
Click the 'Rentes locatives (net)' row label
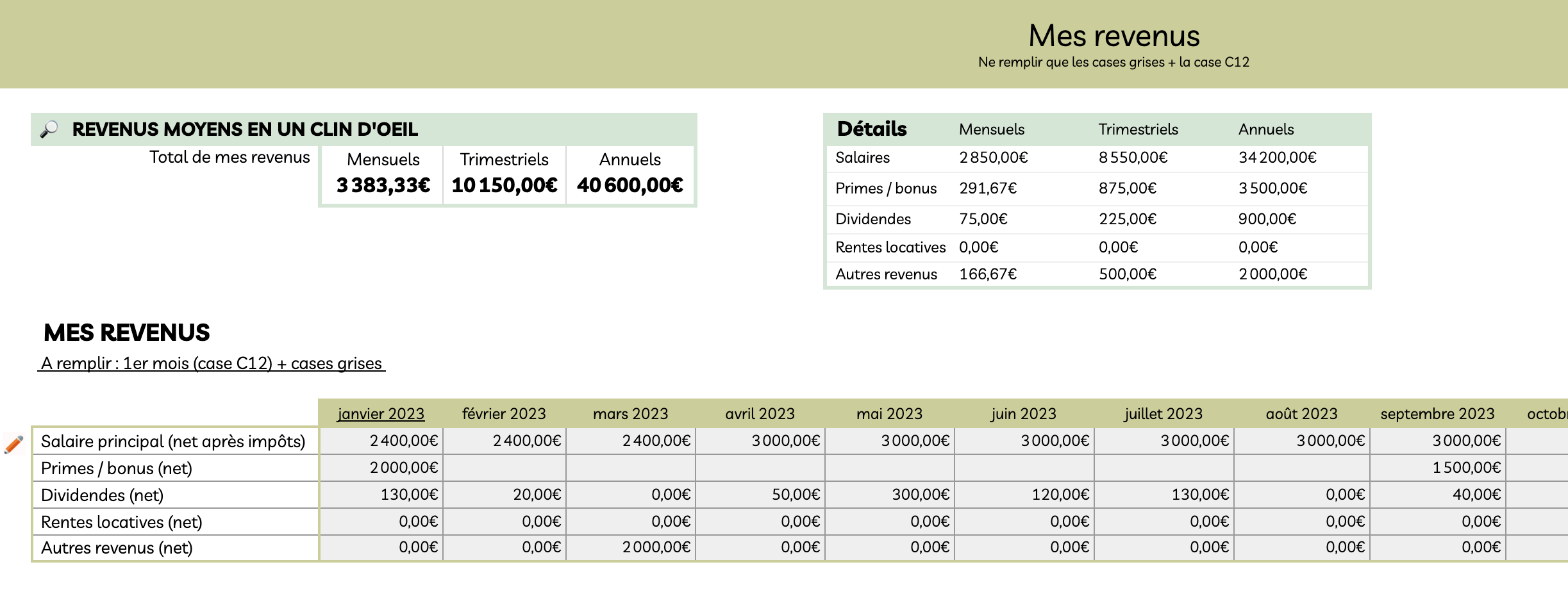pos(122,522)
